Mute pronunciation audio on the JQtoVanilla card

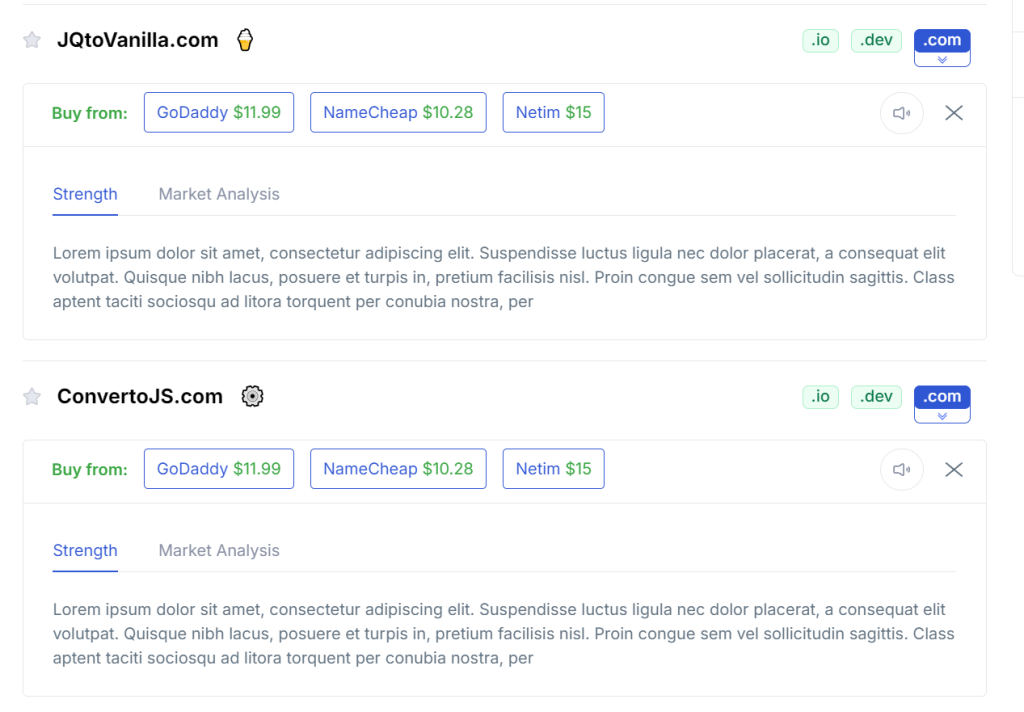click(901, 112)
